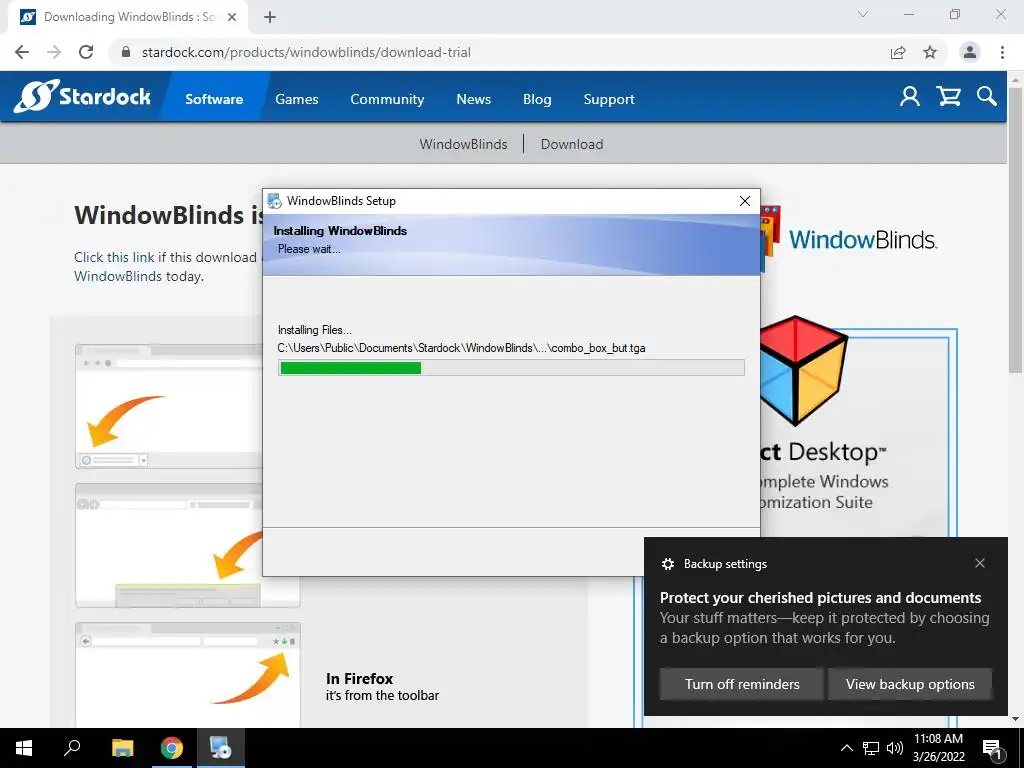Click Turn off reminders
This screenshot has height=768, width=1024.
pos(742,684)
